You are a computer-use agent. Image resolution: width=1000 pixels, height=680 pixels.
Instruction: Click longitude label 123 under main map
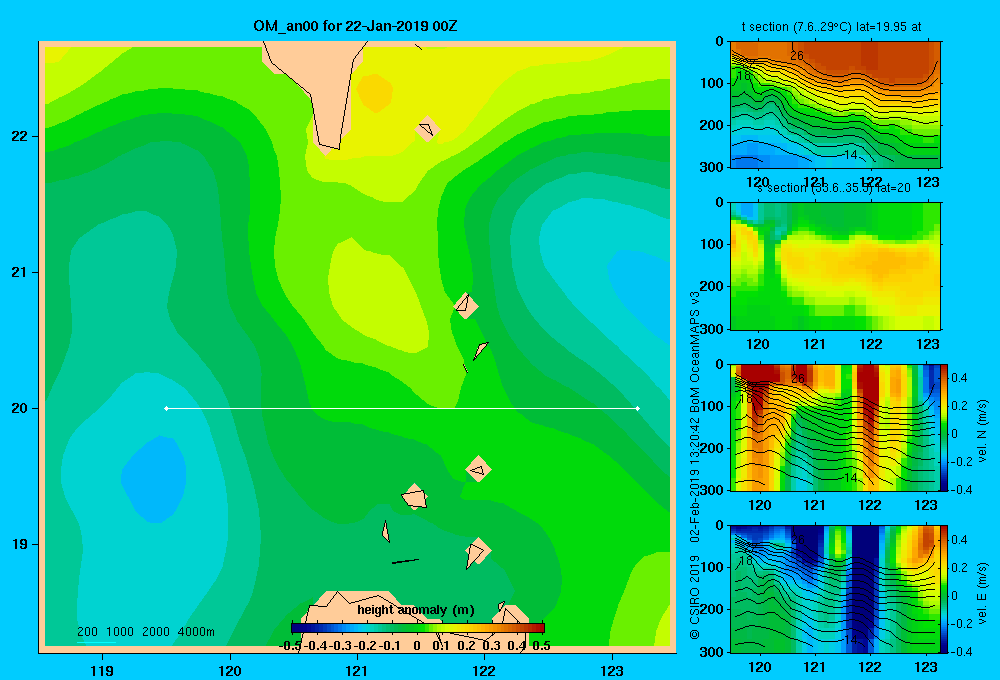612,670
